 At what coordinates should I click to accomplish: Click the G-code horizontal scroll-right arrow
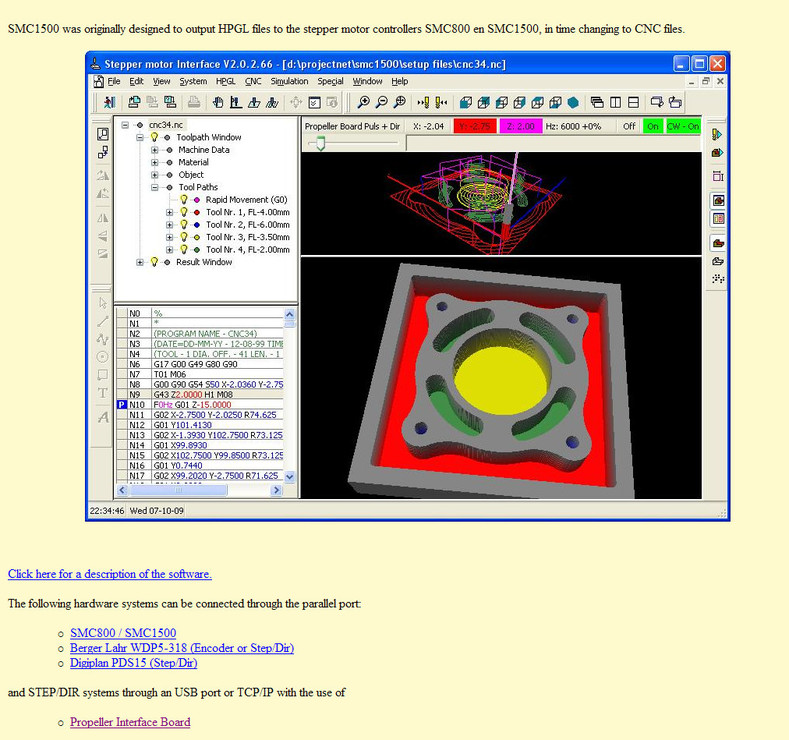(x=276, y=490)
